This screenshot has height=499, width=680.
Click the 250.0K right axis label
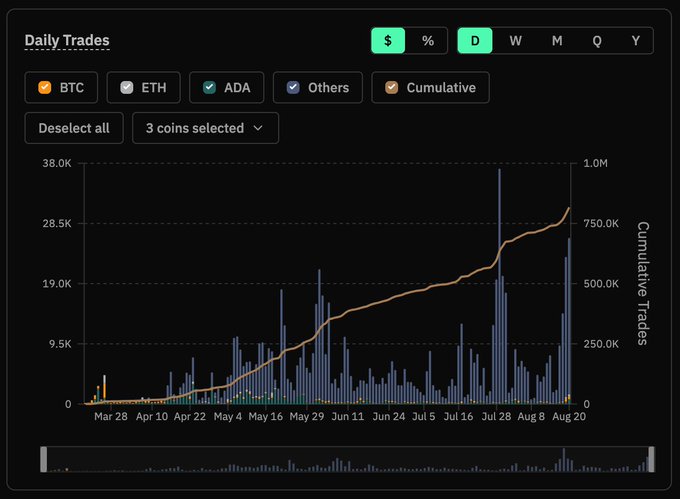[601, 344]
